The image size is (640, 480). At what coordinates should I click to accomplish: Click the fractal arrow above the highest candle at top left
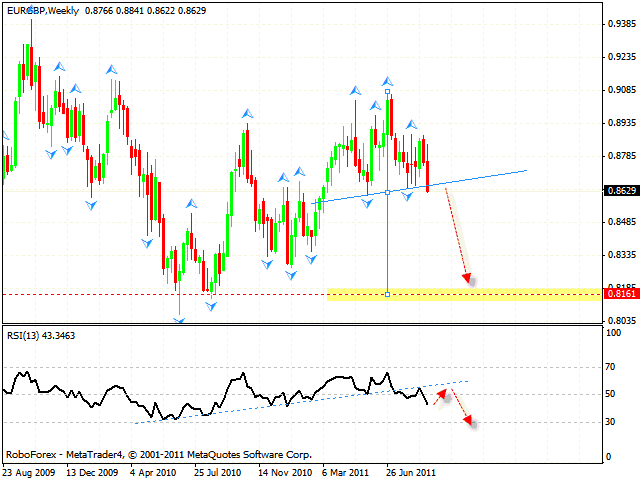[x=30, y=9]
